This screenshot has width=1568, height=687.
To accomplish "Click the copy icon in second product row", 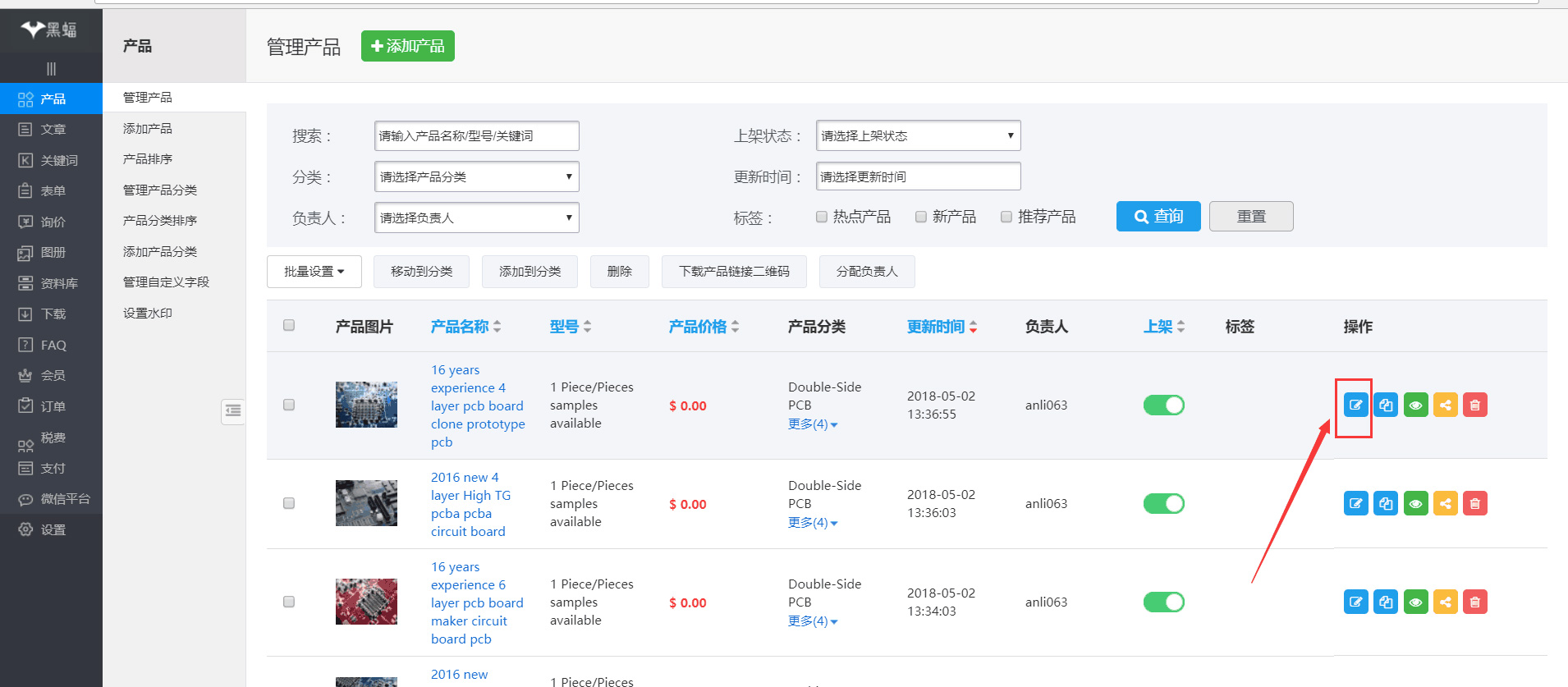I will 1386,504.
